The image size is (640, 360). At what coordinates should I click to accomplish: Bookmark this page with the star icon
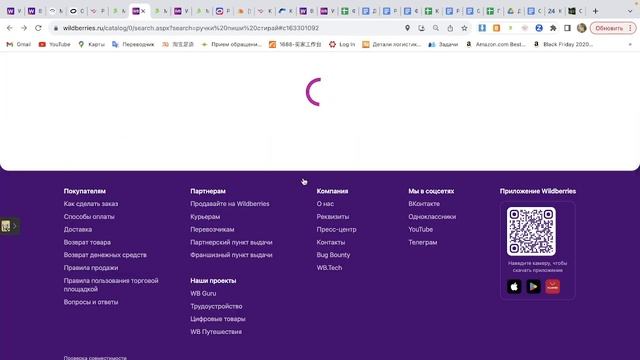coord(464,28)
